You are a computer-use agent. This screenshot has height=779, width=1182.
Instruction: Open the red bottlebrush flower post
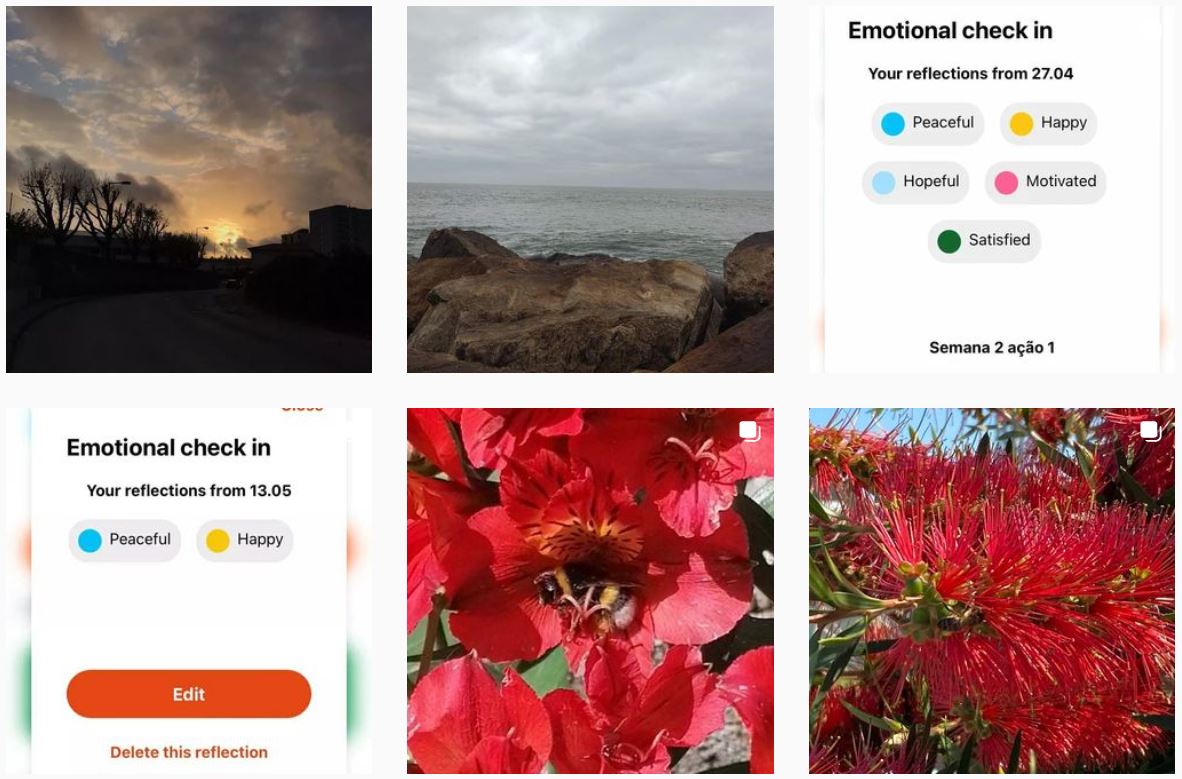[991, 590]
